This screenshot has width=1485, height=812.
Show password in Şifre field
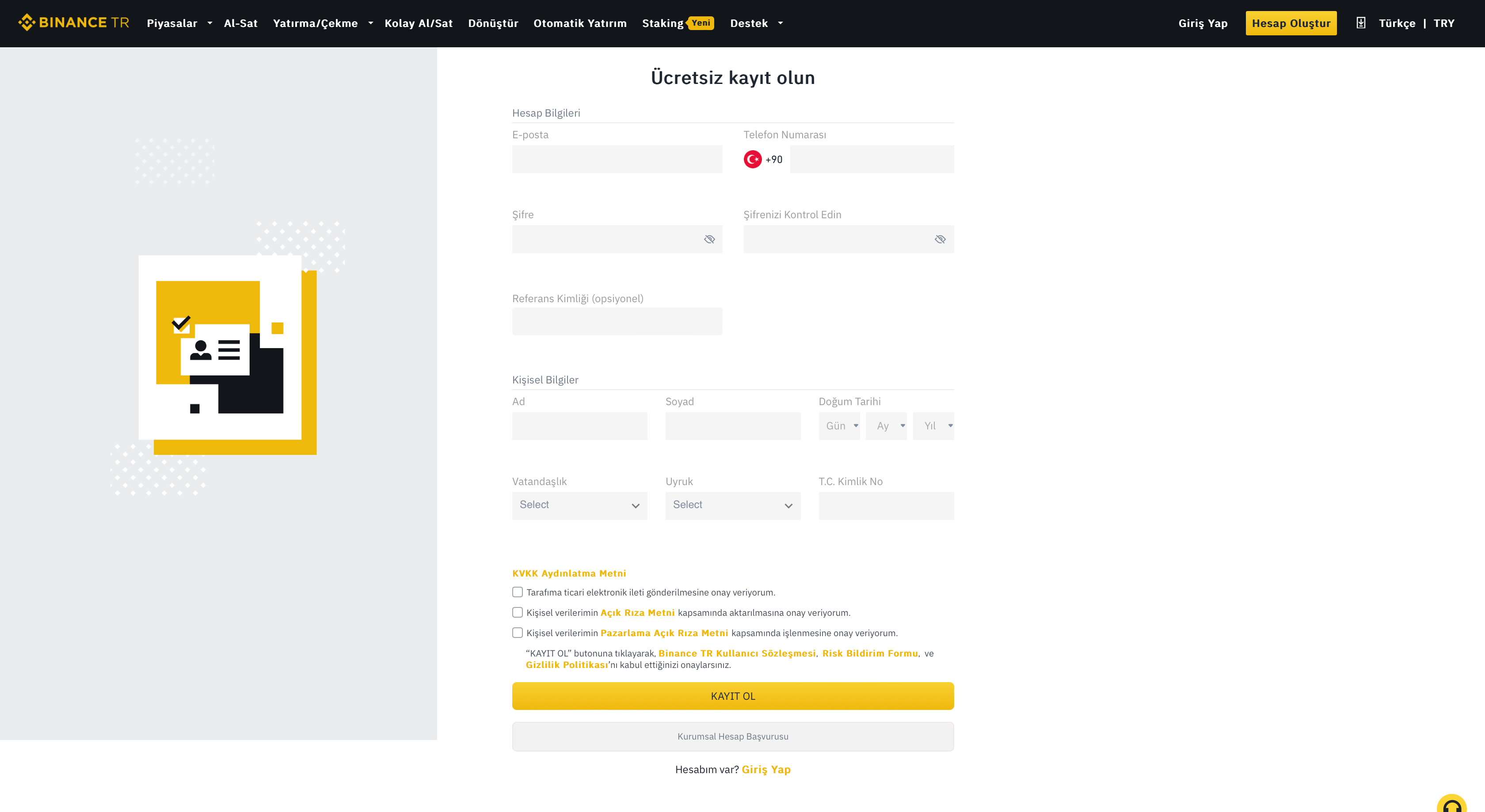[x=709, y=239]
